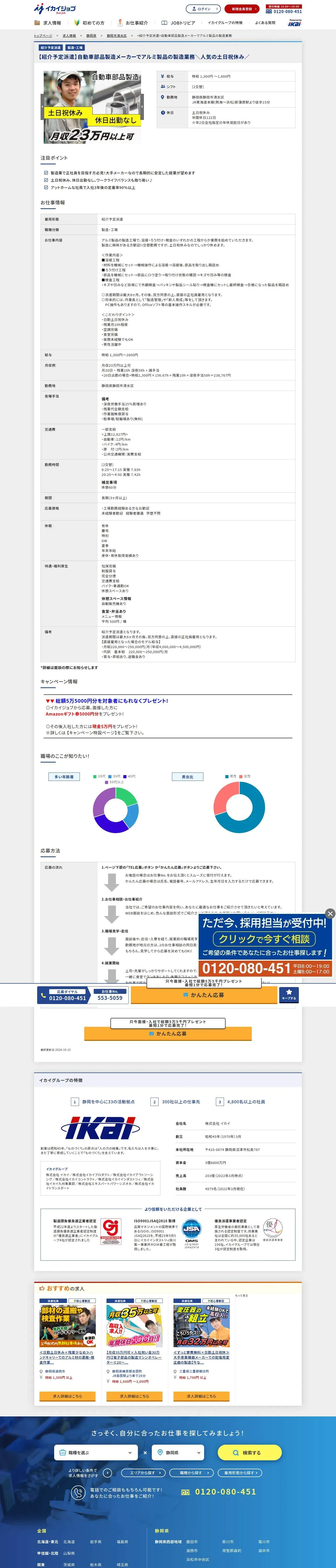The width and height of the screenshot is (336, 1568).
Task: Open the 磐田市 footer link
Action: point(192,1542)
